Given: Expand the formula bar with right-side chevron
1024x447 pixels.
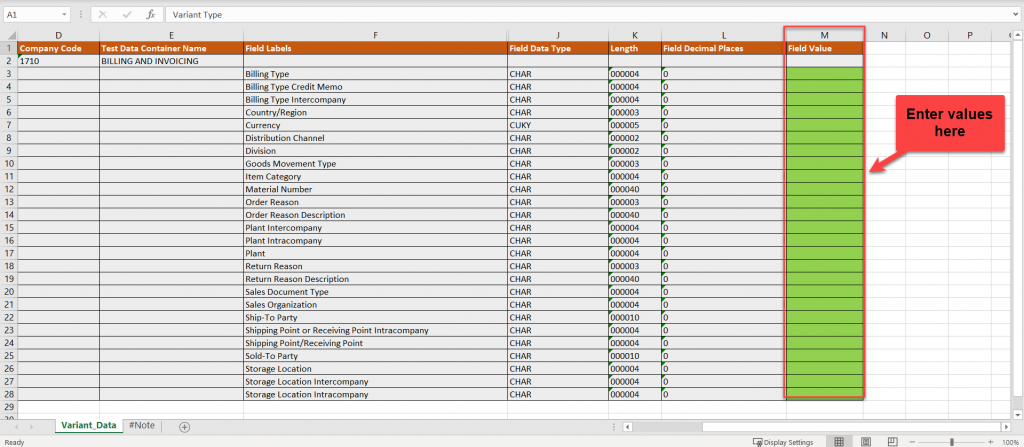Looking at the screenshot, I should click(x=1017, y=14).
